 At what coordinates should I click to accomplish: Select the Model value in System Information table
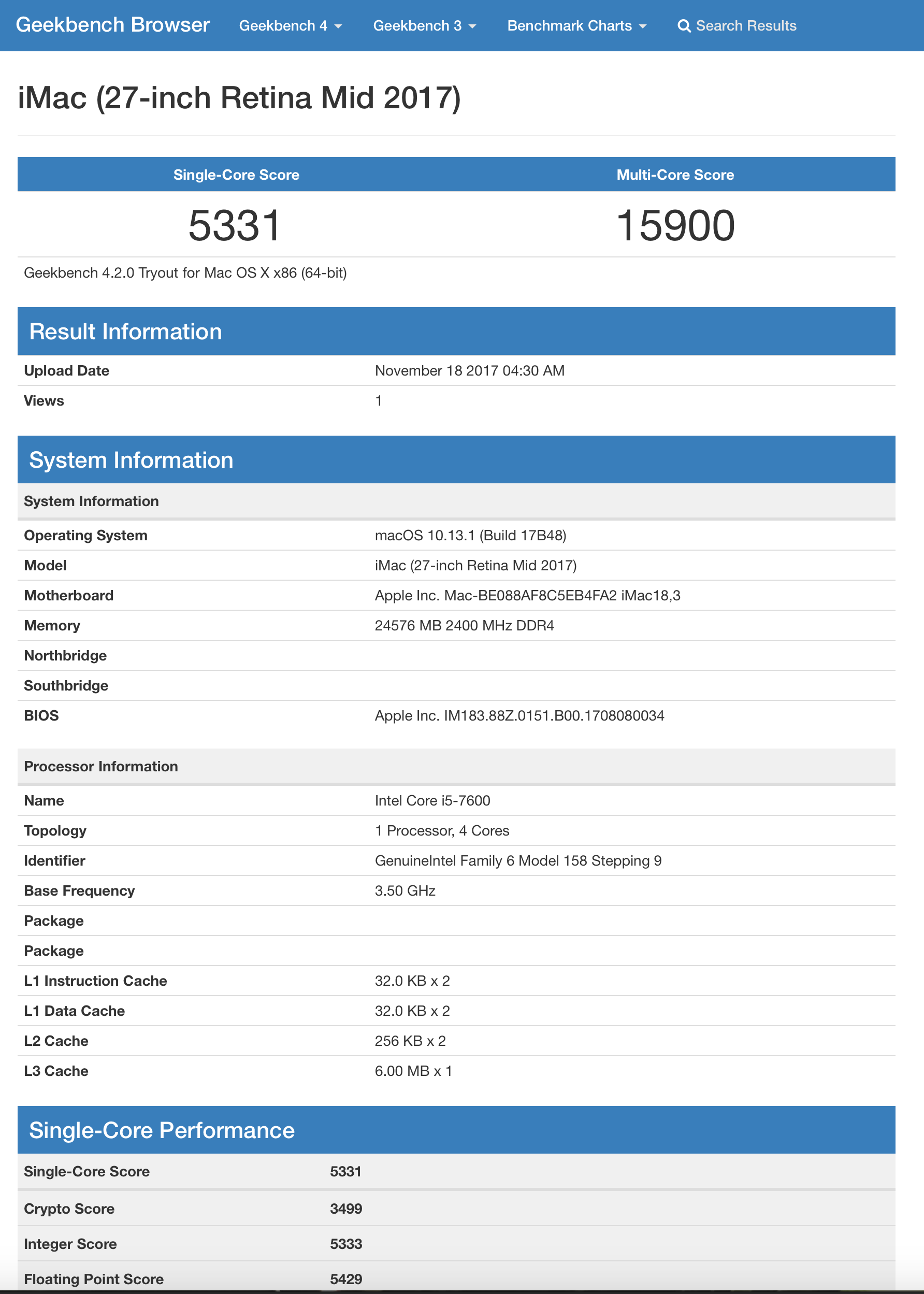coord(475,566)
